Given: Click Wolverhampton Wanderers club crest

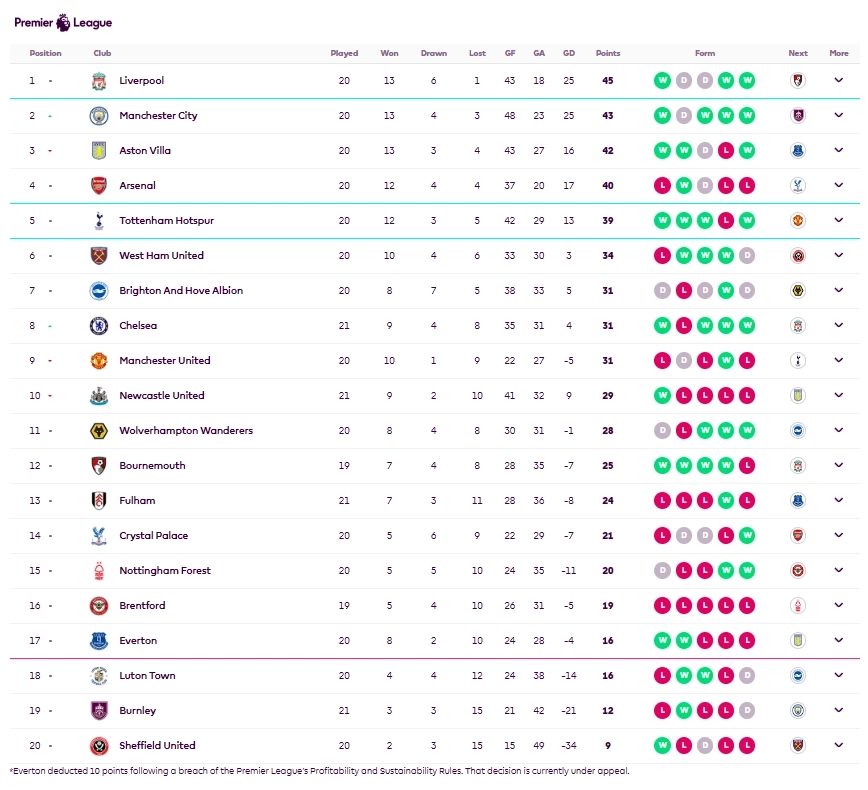Looking at the screenshot, I should (x=98, y=431).
